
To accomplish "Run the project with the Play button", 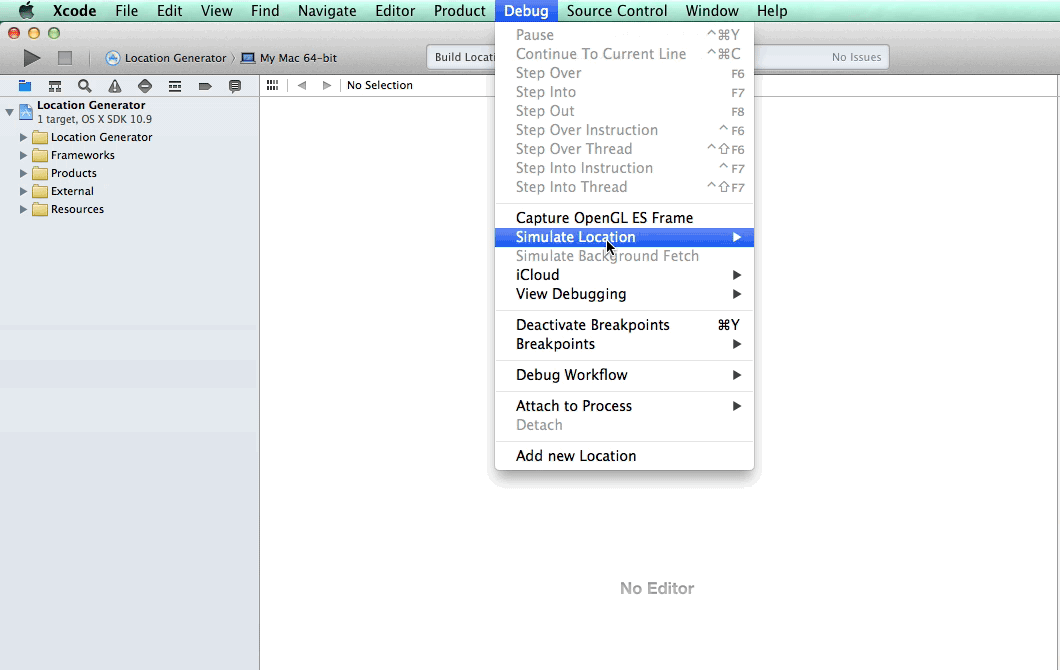I will [31, 58].
